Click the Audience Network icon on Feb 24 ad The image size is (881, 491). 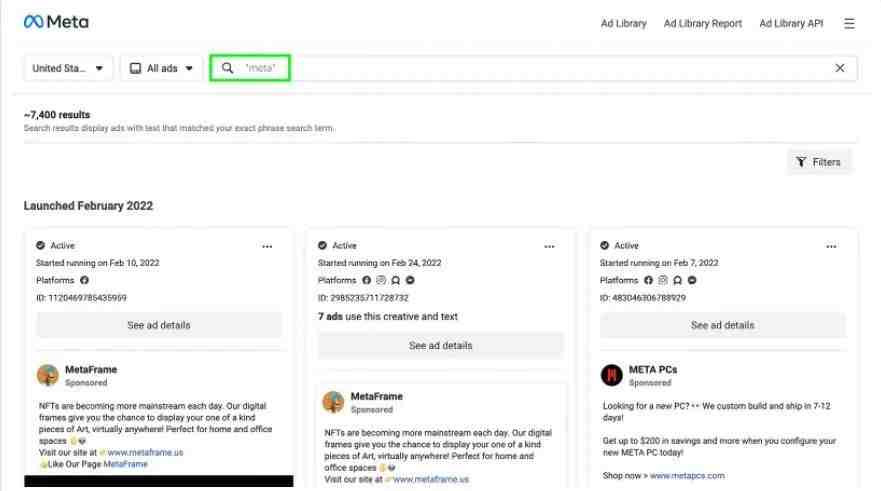396,280
